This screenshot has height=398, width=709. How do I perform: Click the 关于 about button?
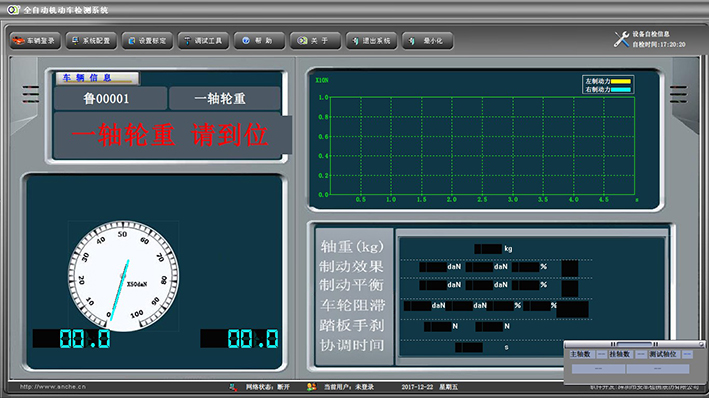click(x=315, y=41)
